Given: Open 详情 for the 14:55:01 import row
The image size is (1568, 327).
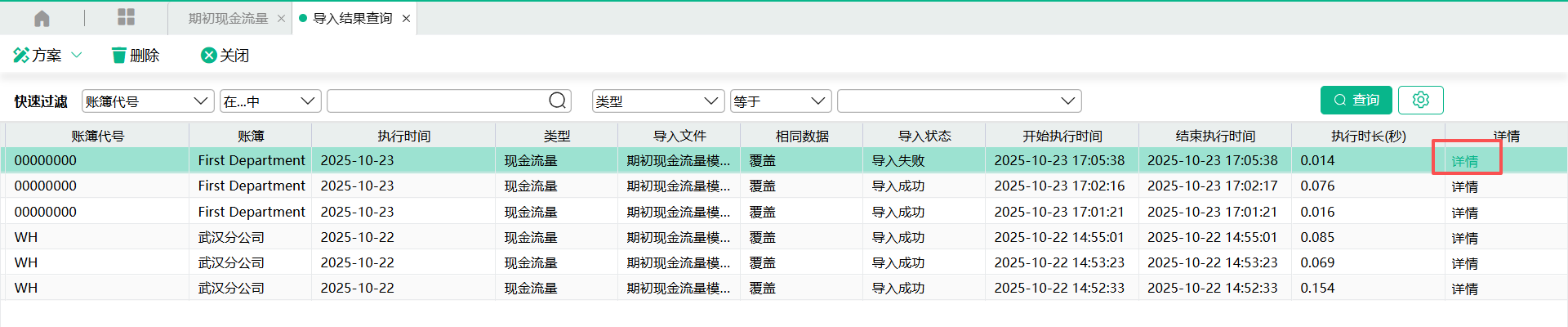Looking at the screenshot, I should pyautogui.click(x=1464, y=238).
